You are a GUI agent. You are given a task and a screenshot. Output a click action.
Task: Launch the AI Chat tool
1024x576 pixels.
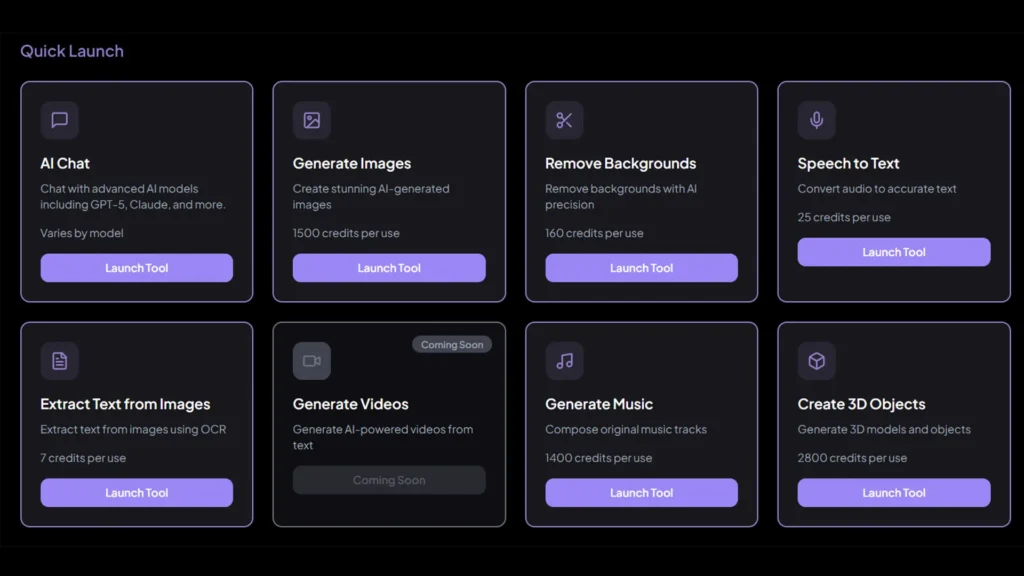coord(136,267)
